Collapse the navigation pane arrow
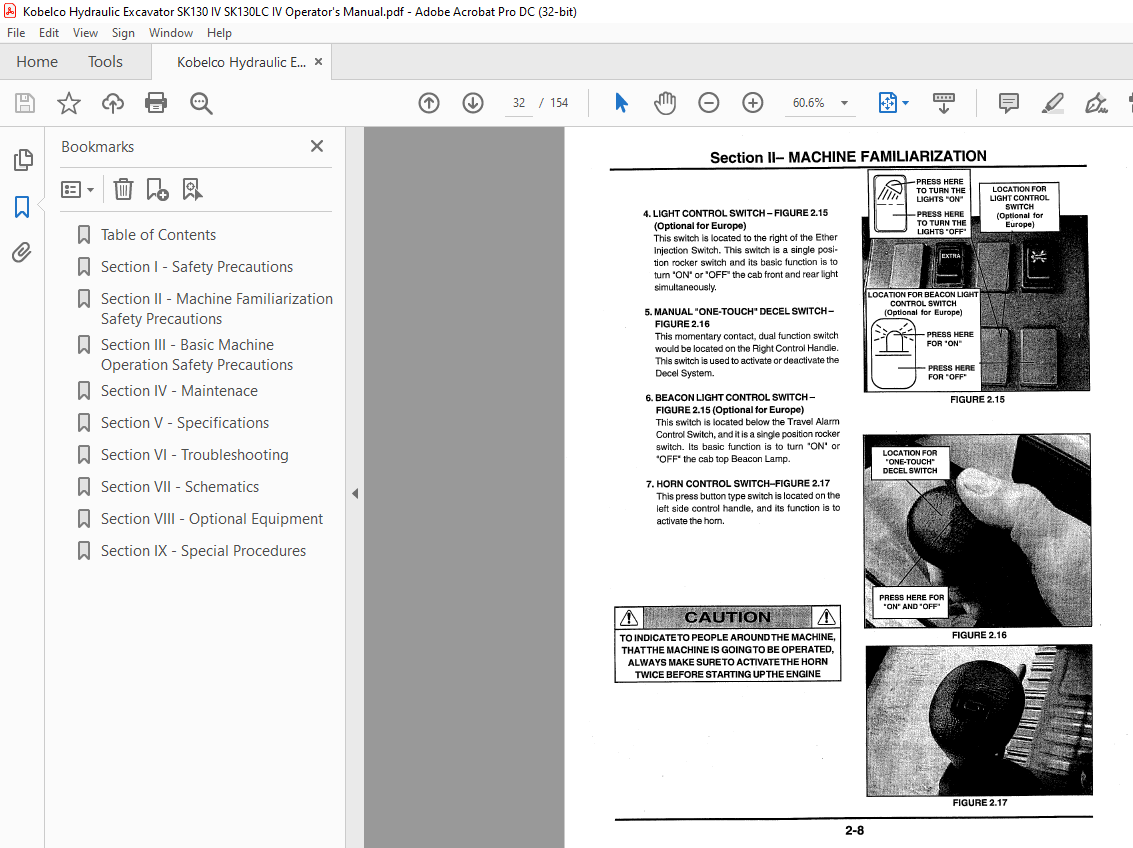1133x848 pixels. click(x=355, y=493)
